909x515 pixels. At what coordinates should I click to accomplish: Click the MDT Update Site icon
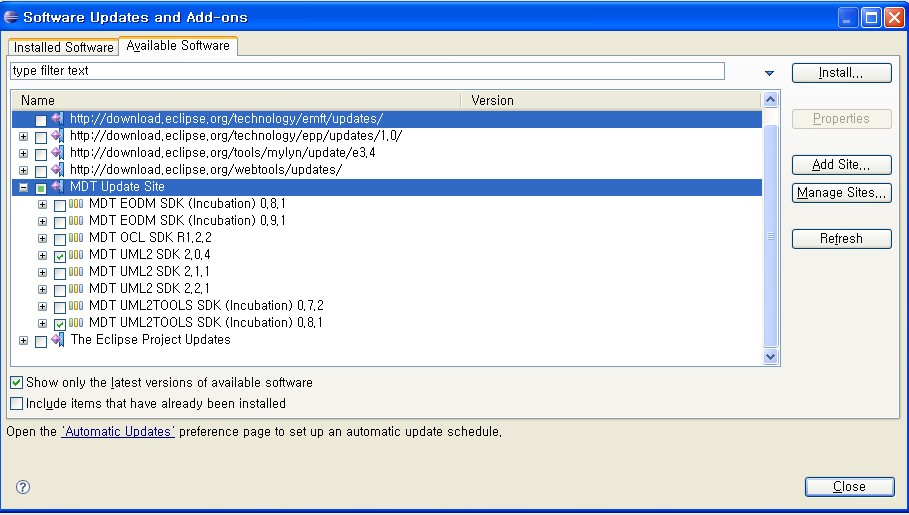pos(57,187)
